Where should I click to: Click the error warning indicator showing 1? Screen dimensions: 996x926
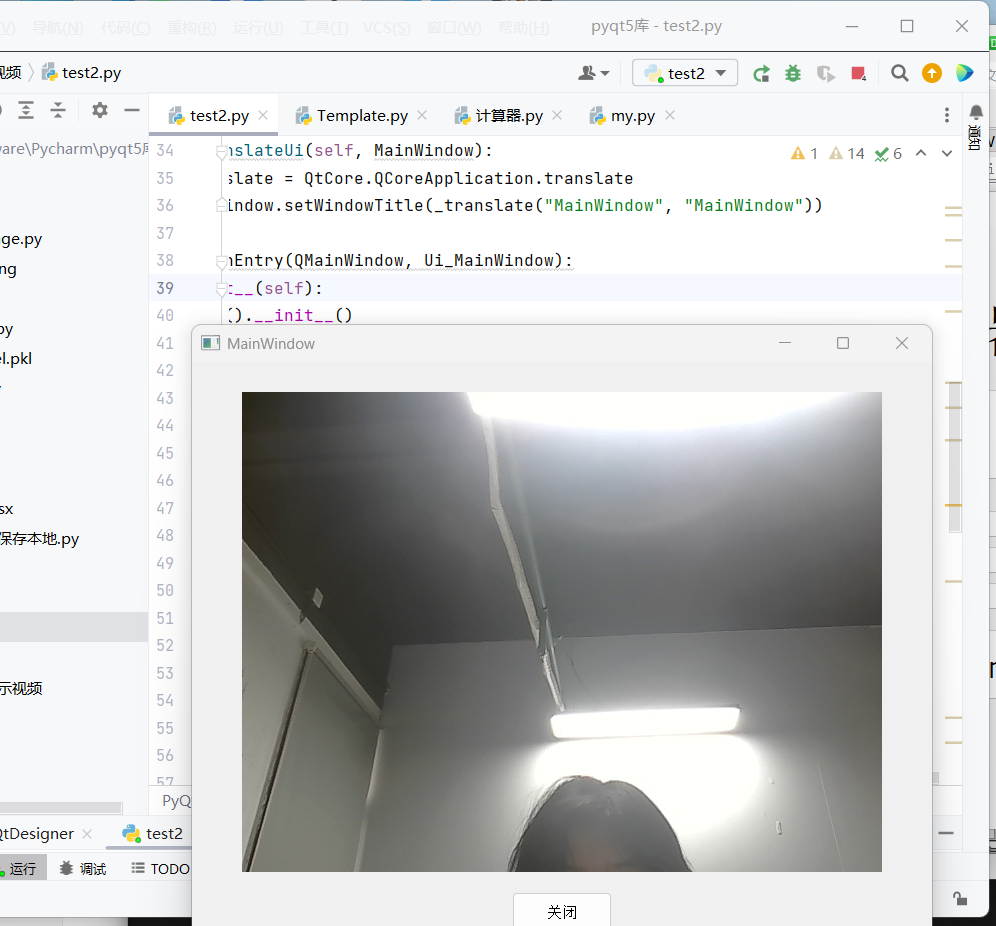[x=804, y=153]
